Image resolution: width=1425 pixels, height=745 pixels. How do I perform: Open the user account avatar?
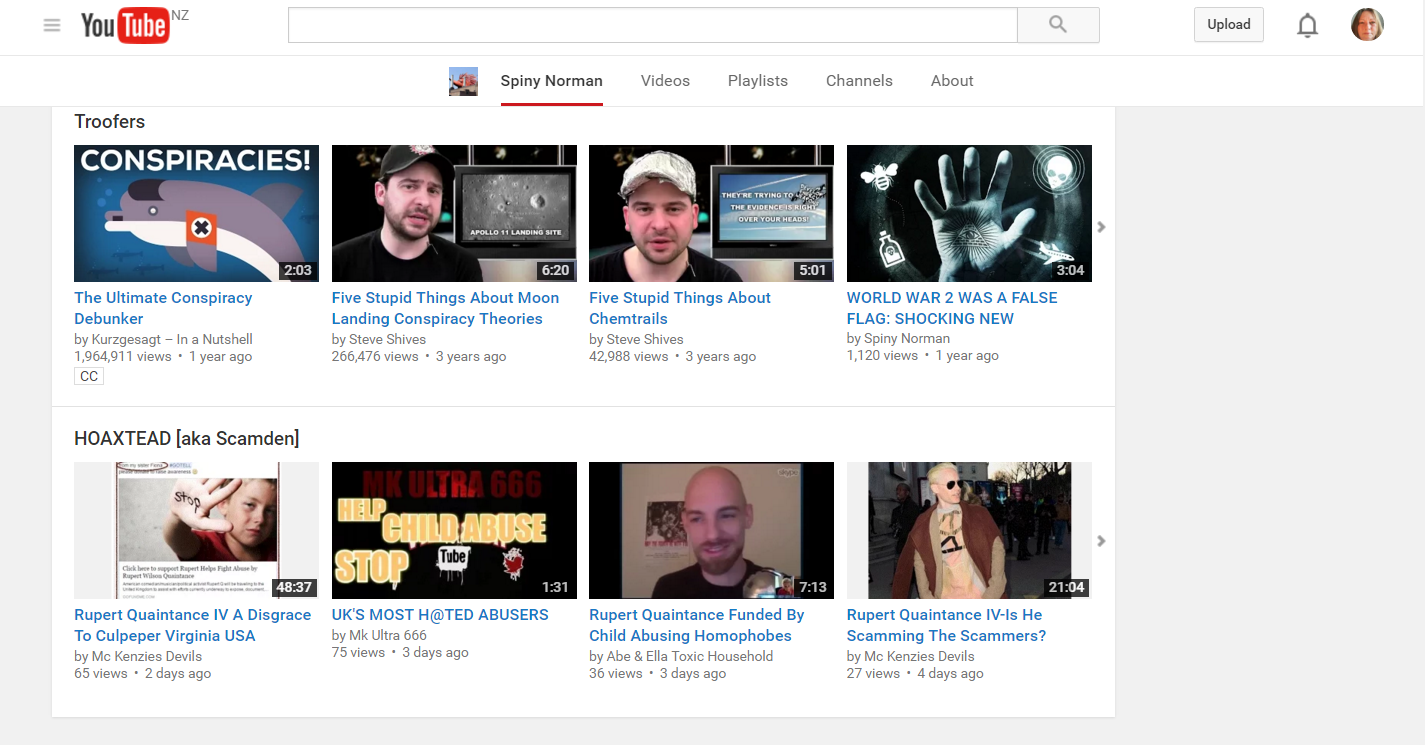[x=1367, y=25]
